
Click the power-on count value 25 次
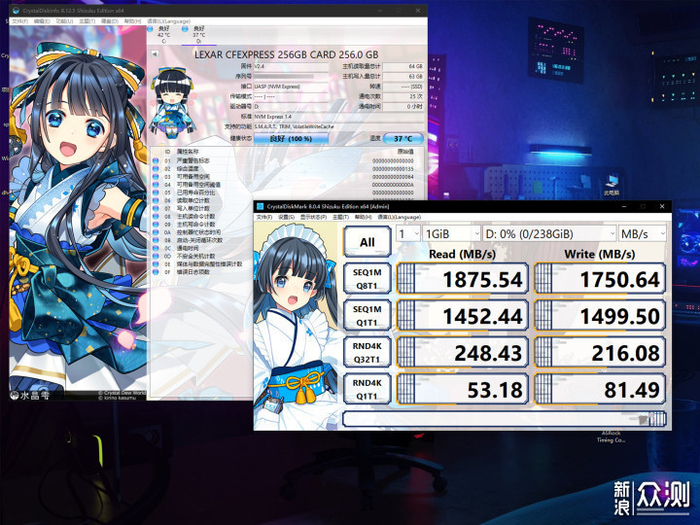403,96
